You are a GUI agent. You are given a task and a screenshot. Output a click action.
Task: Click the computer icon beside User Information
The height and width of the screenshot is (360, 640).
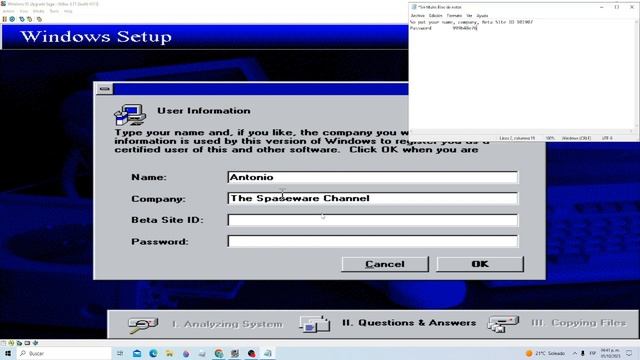tap(130, 115)
